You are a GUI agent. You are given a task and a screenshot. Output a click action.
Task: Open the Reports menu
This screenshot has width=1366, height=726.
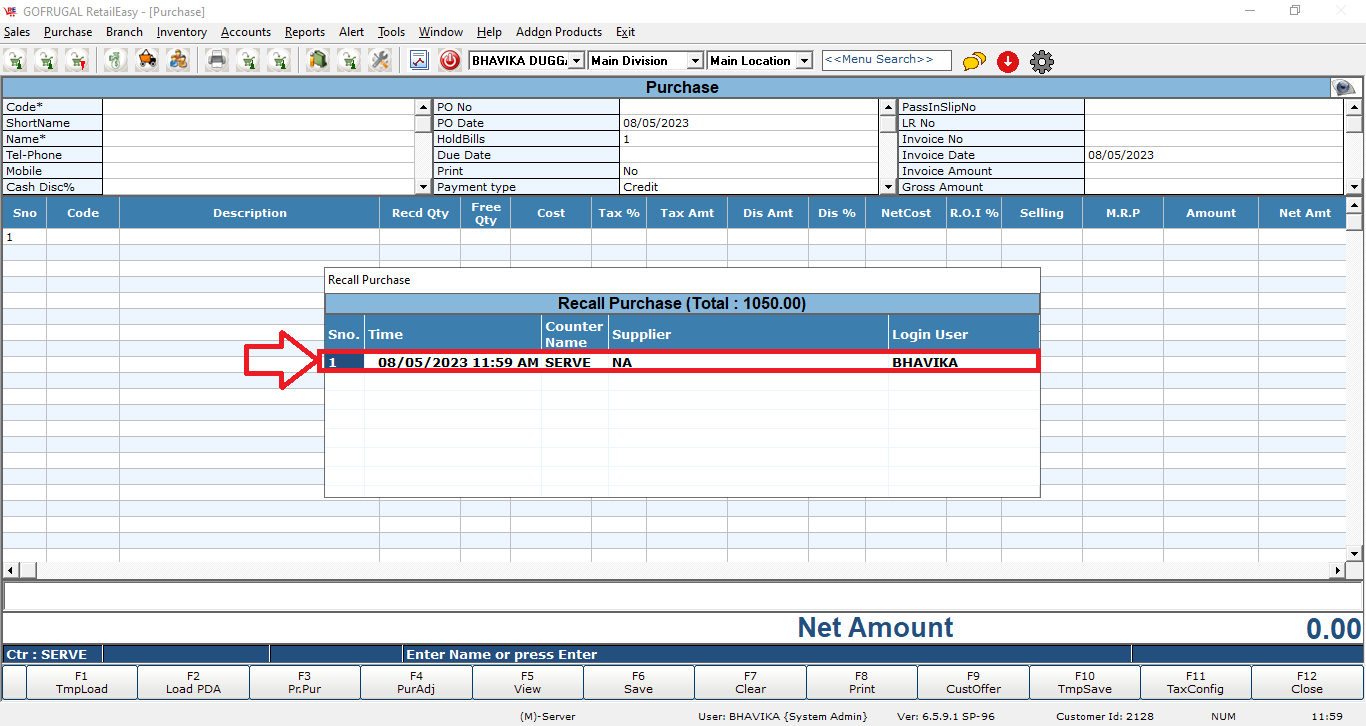click(x=304, y=32)
